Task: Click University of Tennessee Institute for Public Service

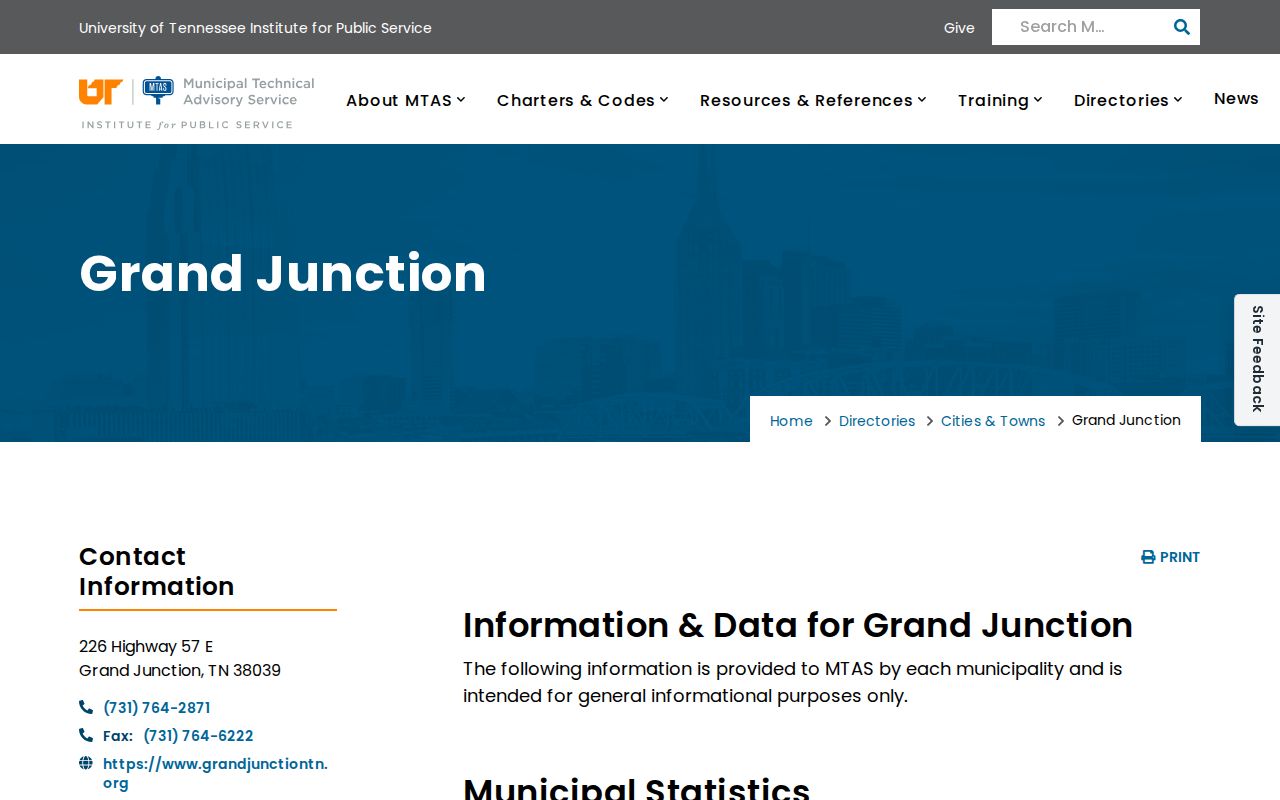Action: [255, 28]
